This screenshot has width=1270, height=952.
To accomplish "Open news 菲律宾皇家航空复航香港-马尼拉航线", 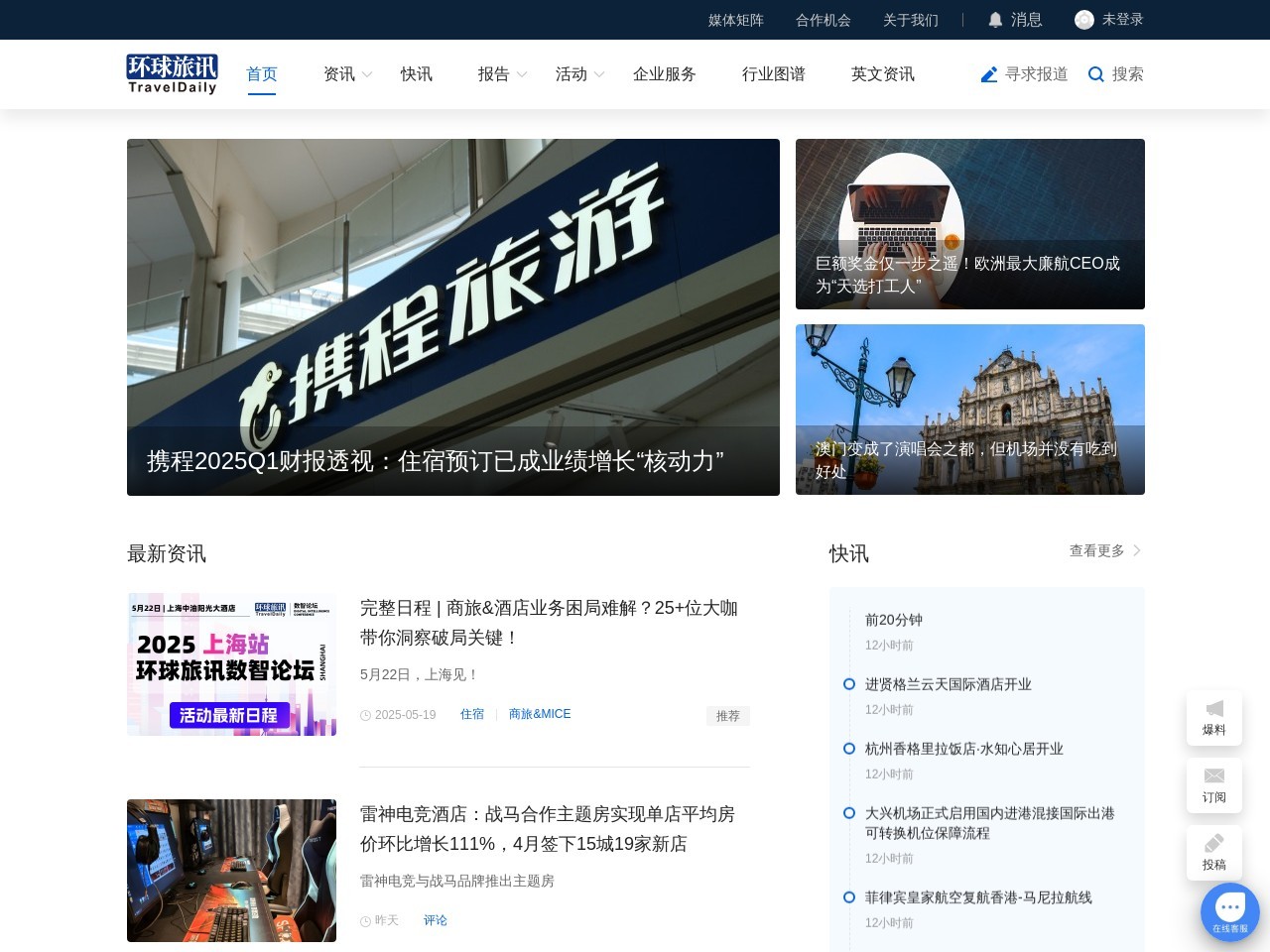I will point(978,897).
